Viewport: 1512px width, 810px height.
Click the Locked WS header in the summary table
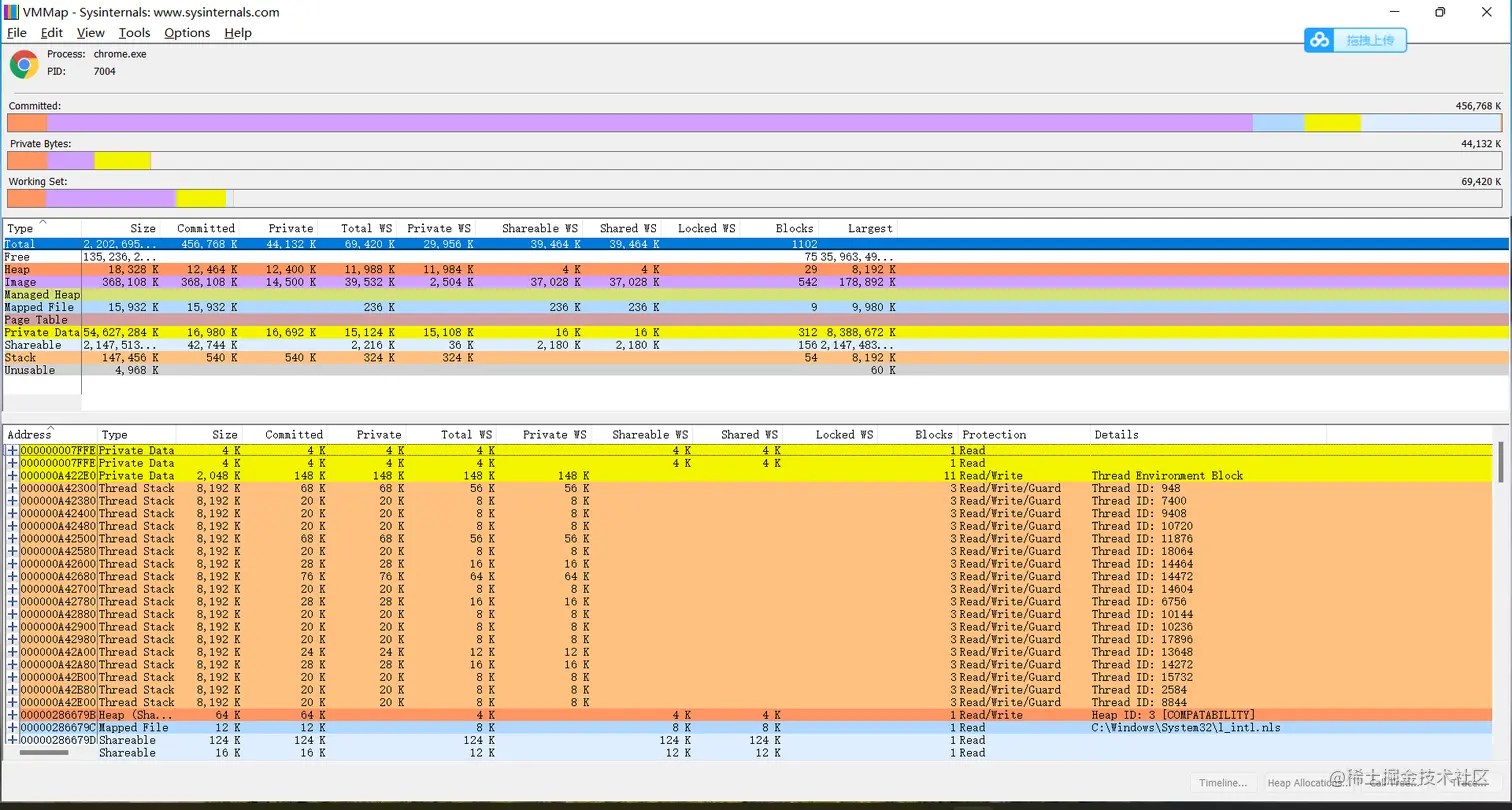tap(701, 229)
